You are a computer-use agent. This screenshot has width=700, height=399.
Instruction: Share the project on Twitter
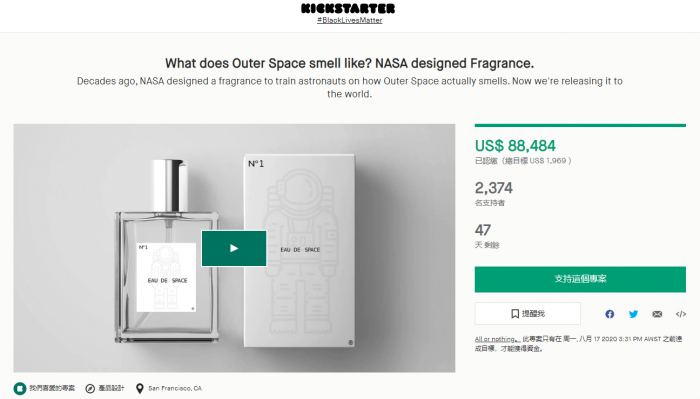633,314
